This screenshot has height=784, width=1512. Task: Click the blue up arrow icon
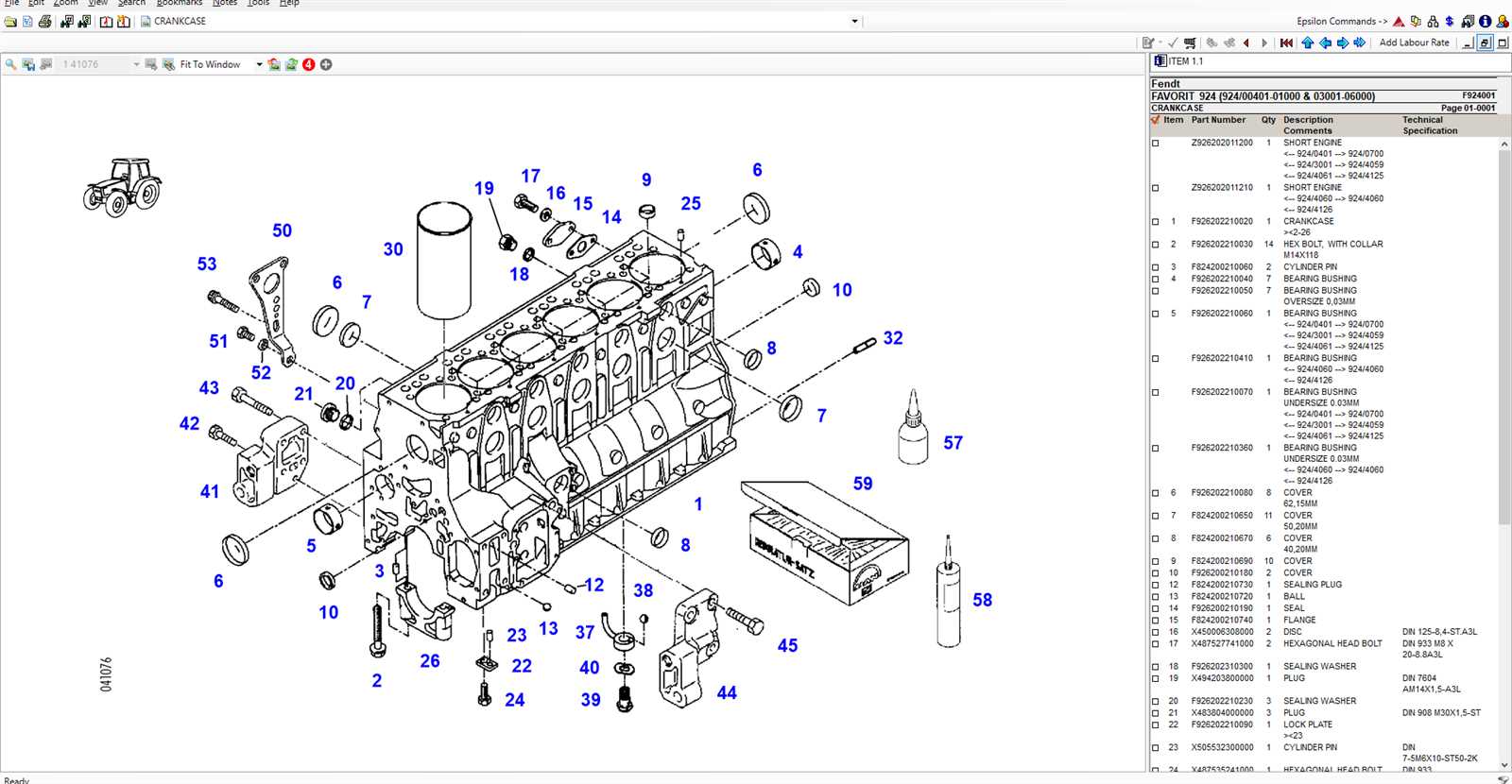1308,43
